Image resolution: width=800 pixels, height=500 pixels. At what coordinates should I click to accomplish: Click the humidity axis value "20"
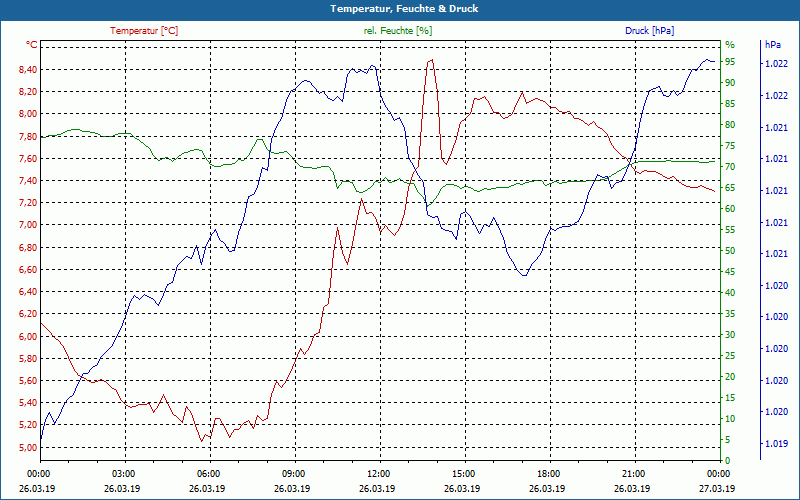[x=730, y=377]
